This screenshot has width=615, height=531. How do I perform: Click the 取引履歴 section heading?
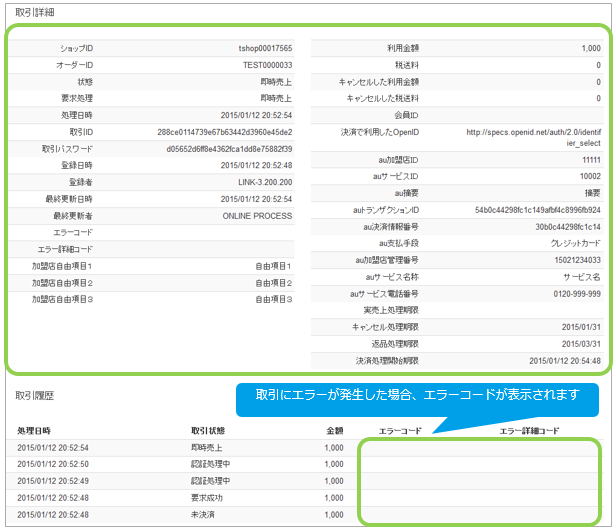coord(35,396)
